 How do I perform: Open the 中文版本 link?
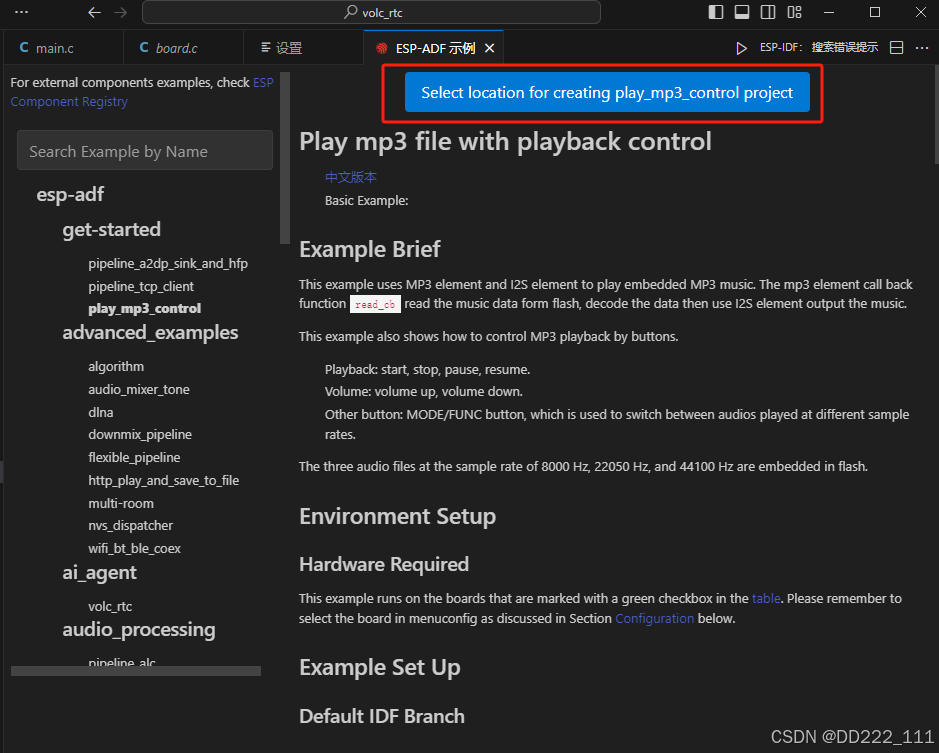(x=350, y=175)
